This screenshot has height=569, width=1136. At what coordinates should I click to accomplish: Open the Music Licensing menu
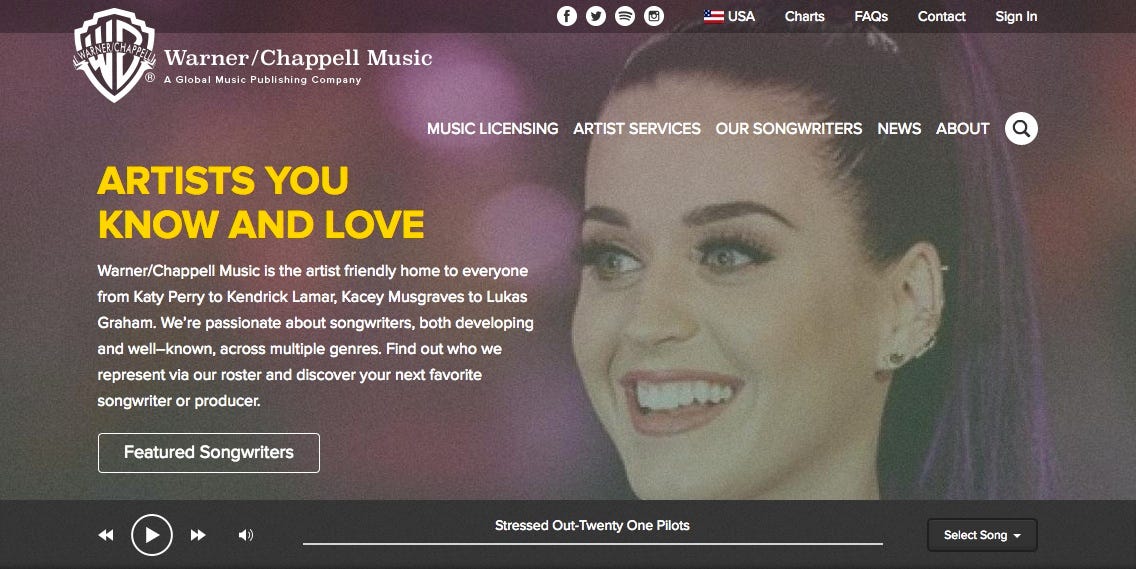click(x=493, y=128)
